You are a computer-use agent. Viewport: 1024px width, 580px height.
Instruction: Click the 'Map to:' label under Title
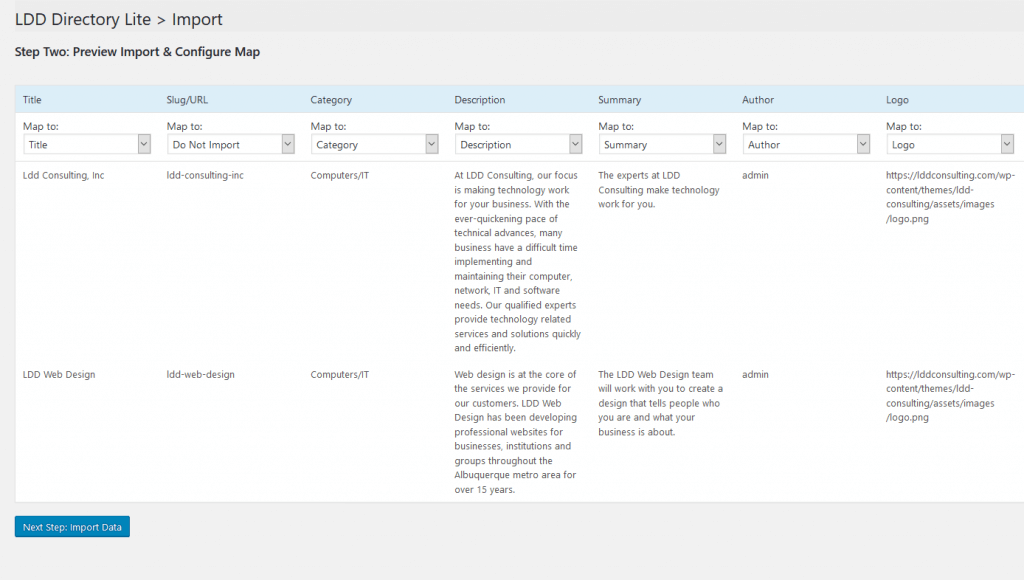(40, 126)
